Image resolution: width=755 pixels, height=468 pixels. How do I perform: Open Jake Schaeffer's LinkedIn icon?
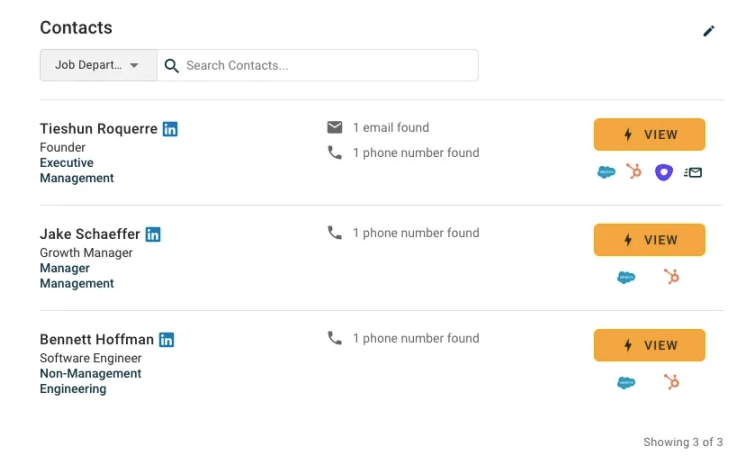click(x=153, y=234)
